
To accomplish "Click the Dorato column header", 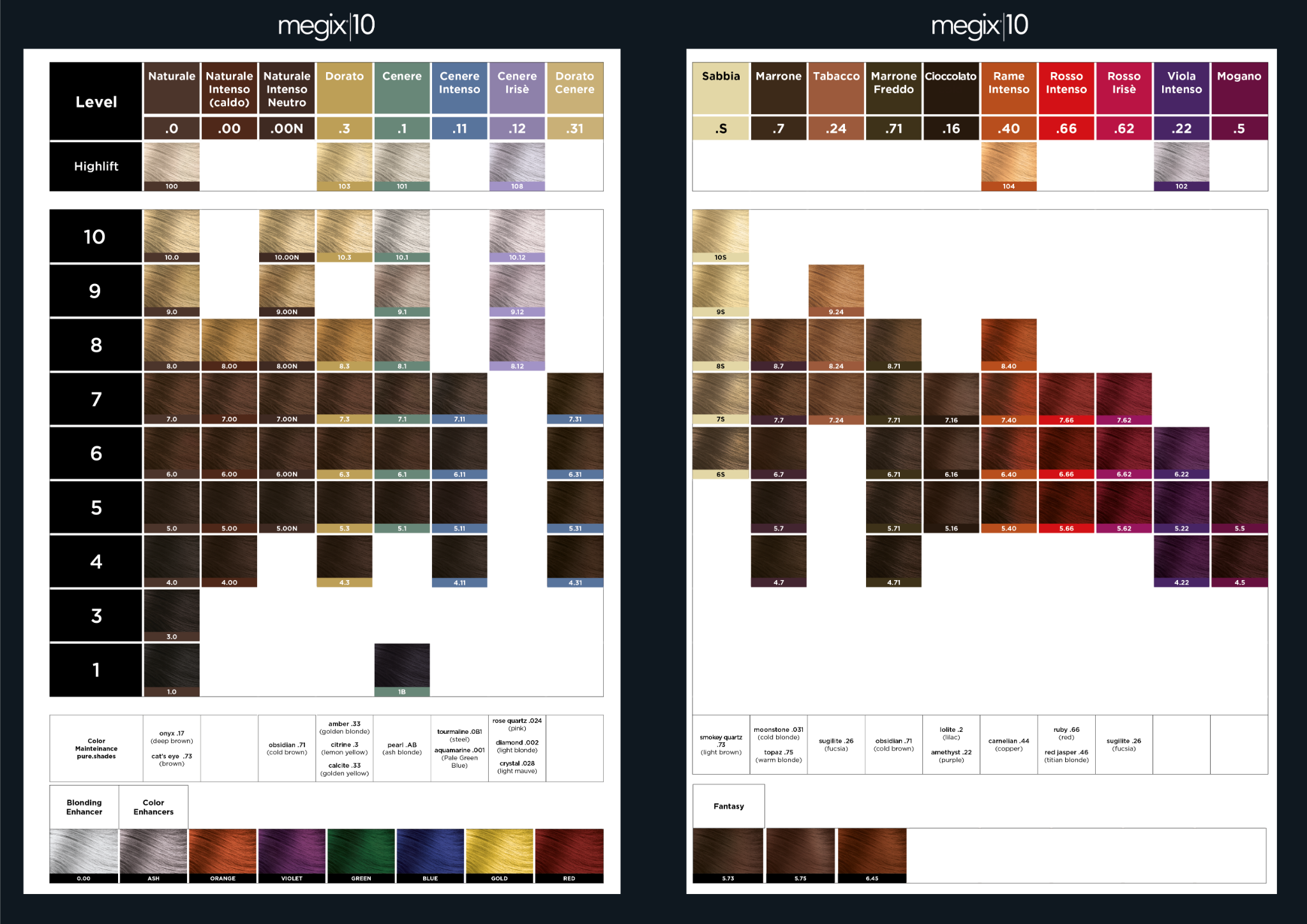I will [x=345, y=88].
